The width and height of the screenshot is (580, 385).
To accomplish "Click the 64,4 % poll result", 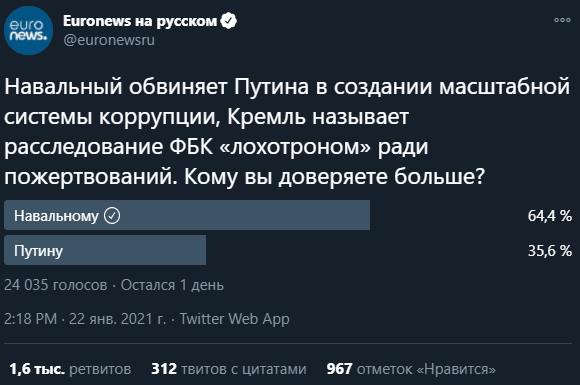I will [x=550, y=216].
